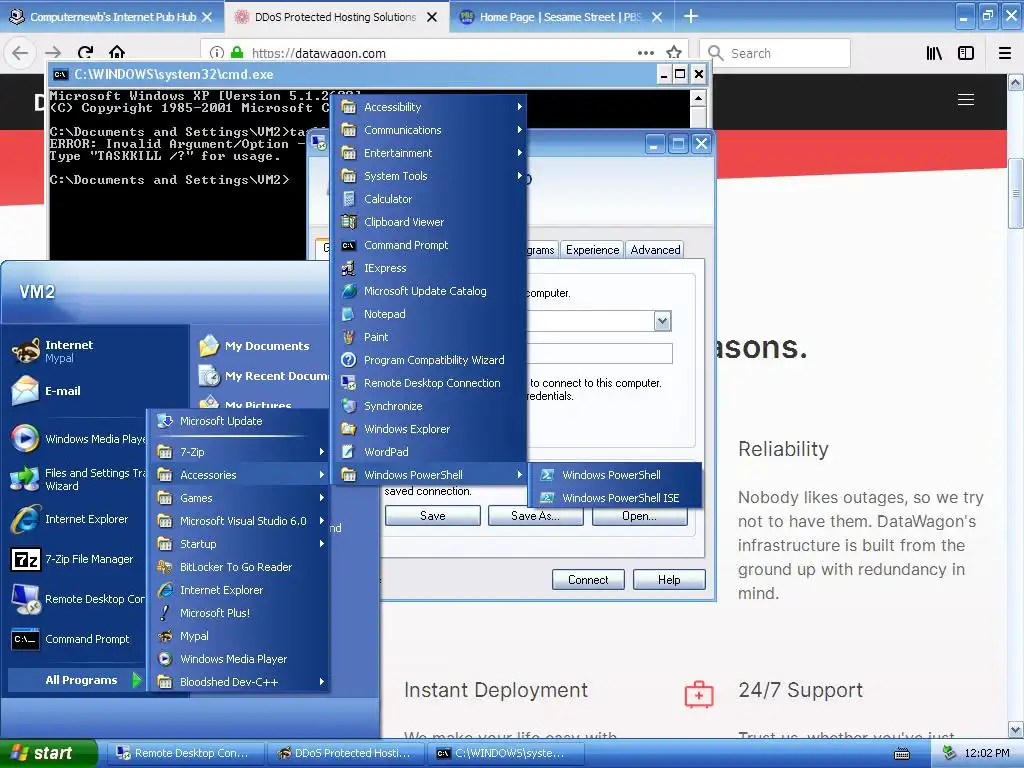
Task: Toggle browser sidebar icon
Action: [x=966, y=53]
